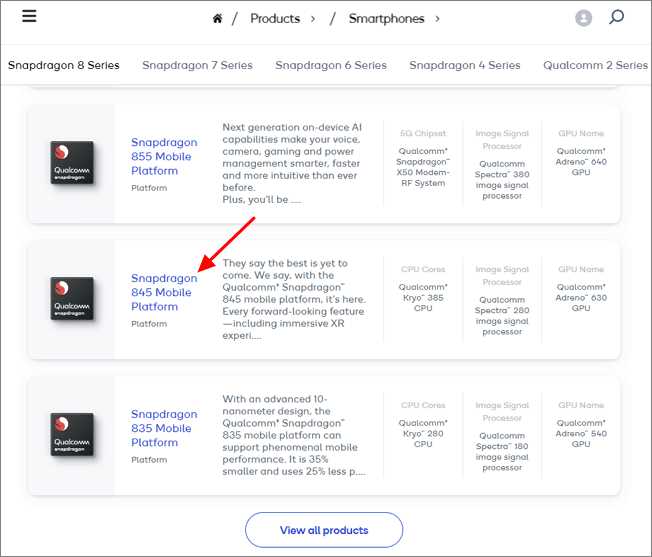Screen dimensions: 652x557
Task: Click the Snapdragon 835 chip thumbnail
Action: pyautogui.click(x=72, y=434)
